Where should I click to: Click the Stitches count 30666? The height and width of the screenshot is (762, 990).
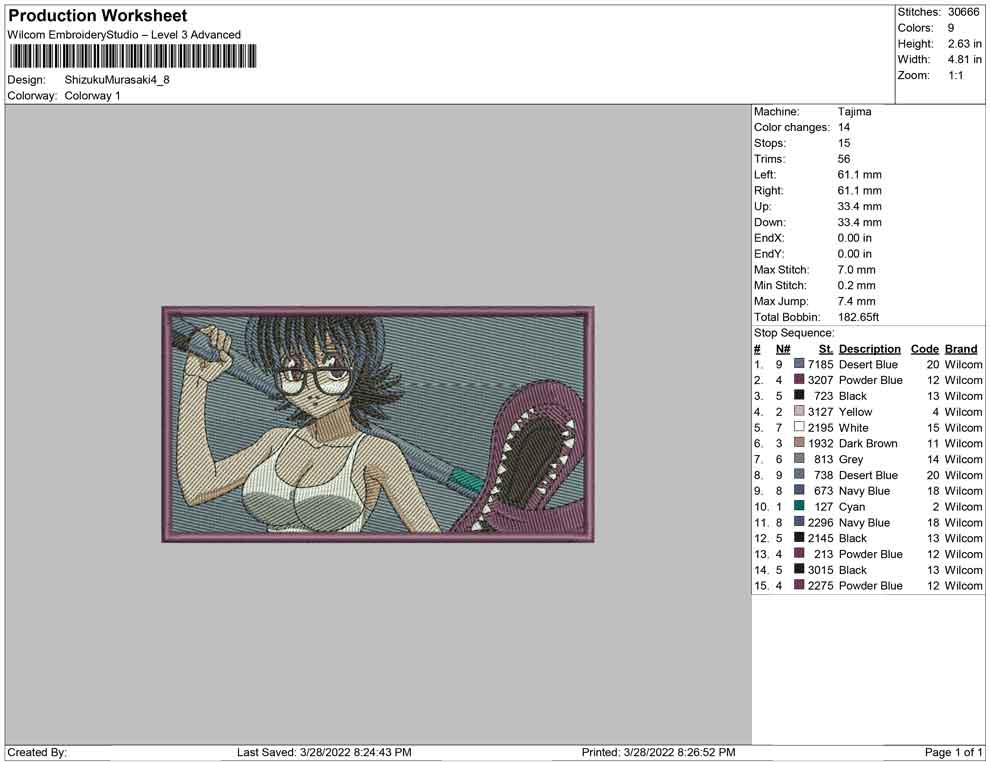click(x=963, y=12)
